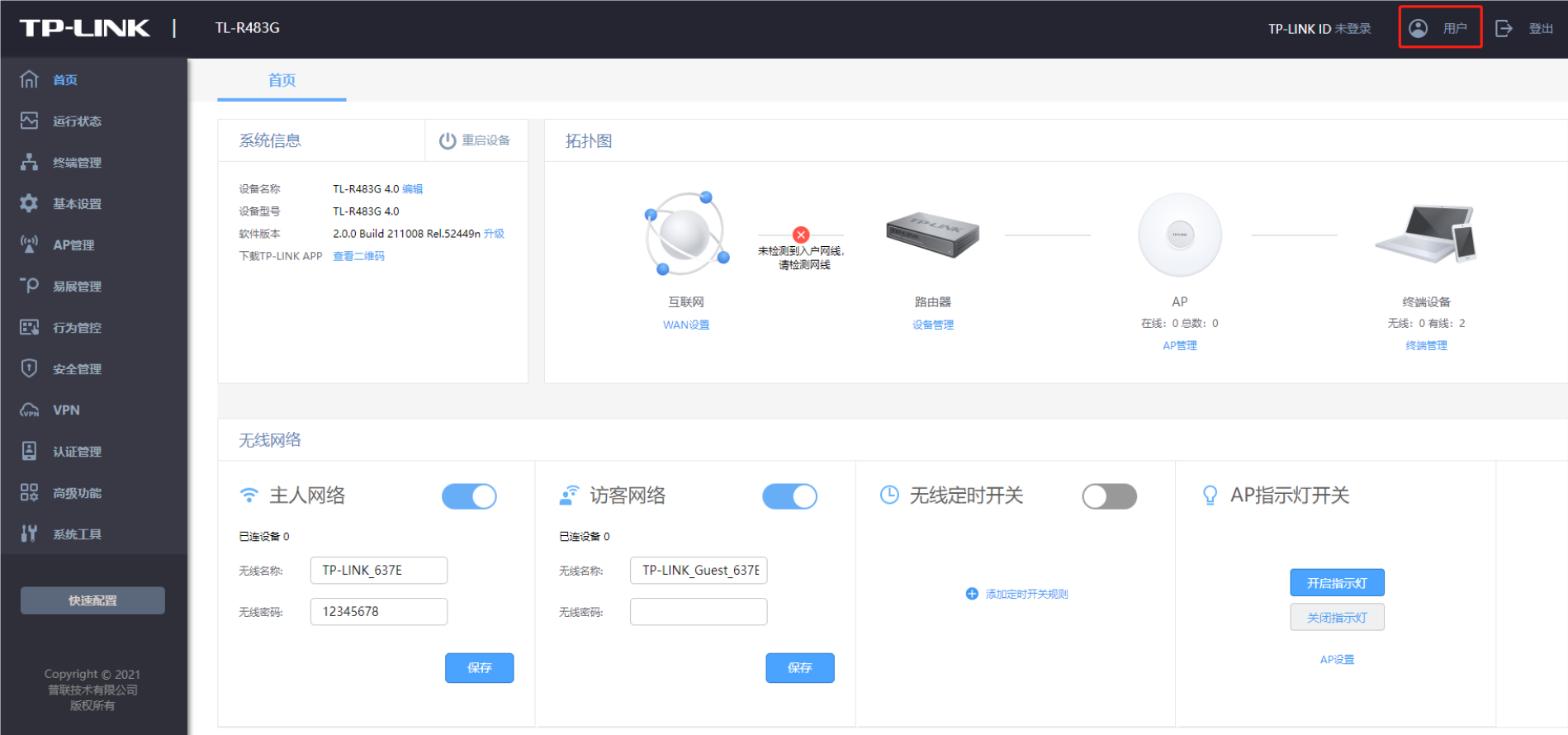Image resolution: width=1568 pixels, height=735 pixels.
Task: Click the 主人网络 无线名称 input field
Action: (379, 571)
